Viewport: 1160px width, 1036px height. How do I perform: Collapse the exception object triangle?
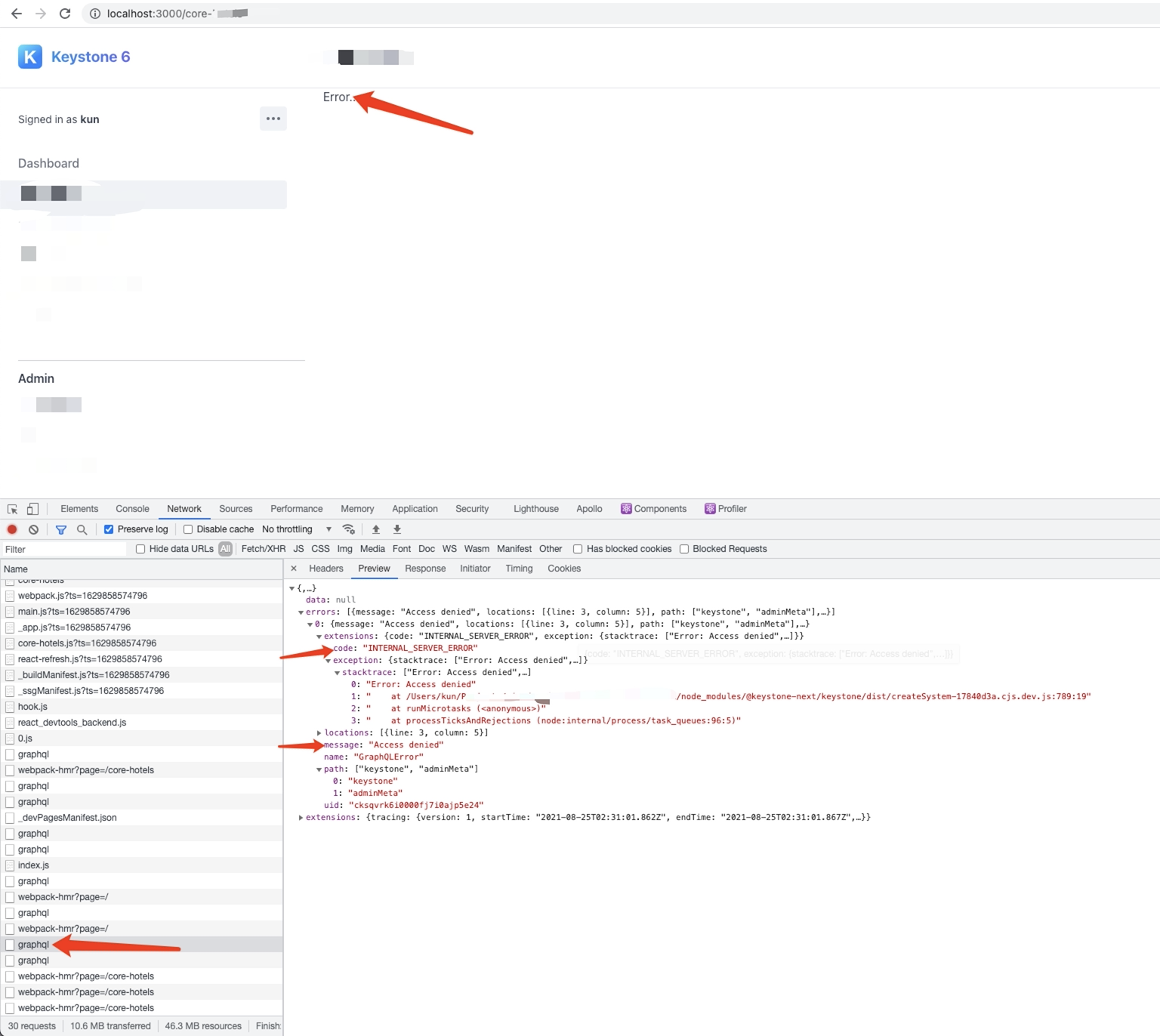(328, 661)
